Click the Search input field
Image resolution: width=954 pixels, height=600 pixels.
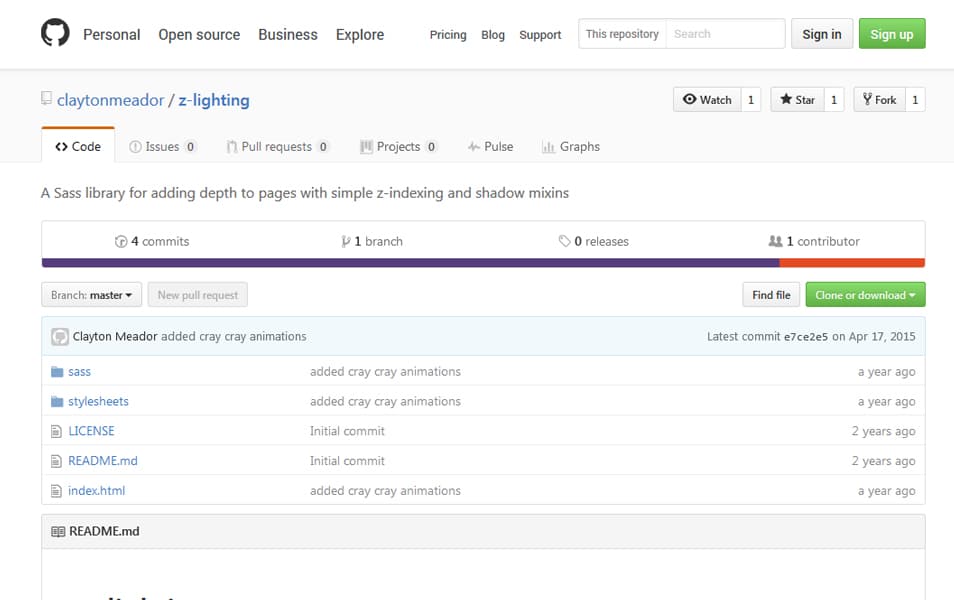tap(725, 34)
